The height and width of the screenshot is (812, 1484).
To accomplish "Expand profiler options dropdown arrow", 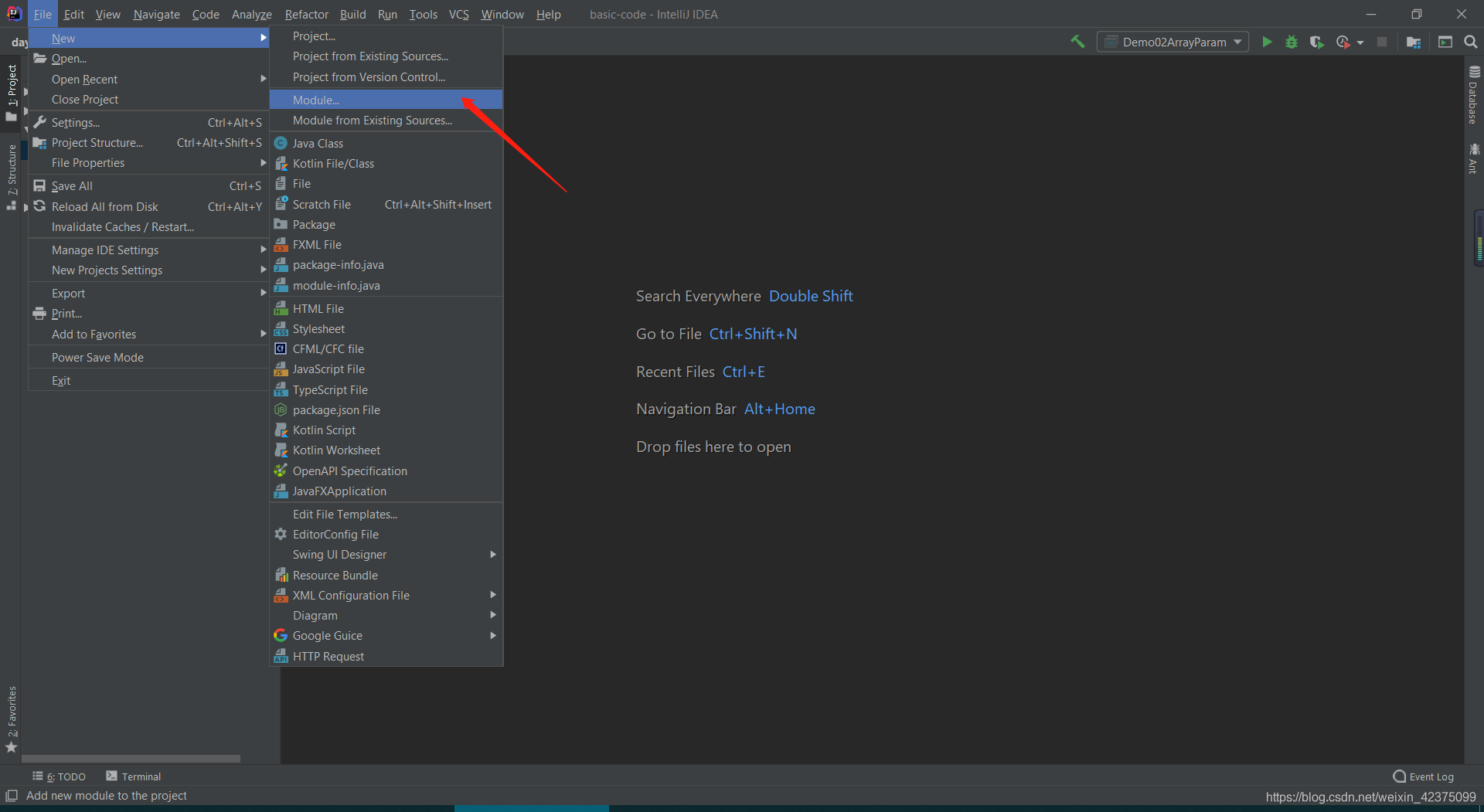I will coord(1360,42).
